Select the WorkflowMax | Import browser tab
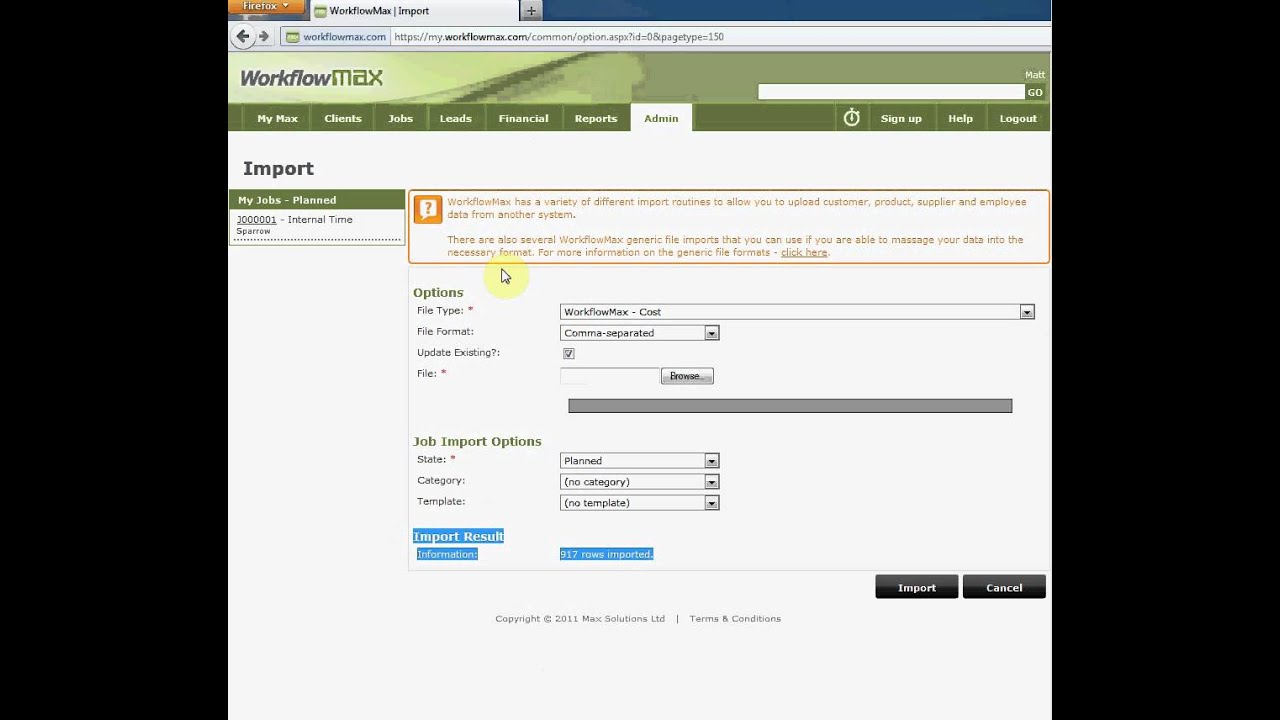 [x=413, y=11]
